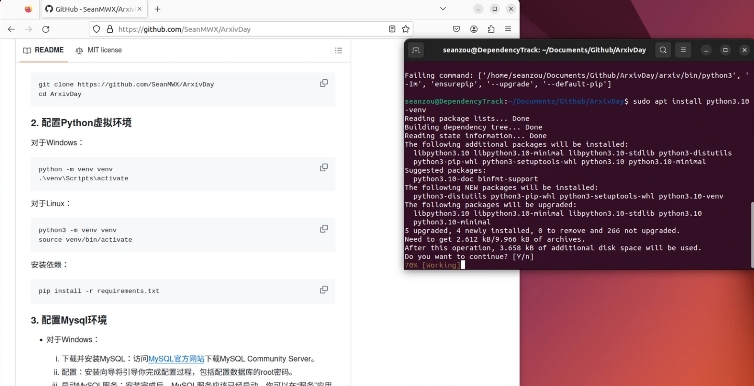Open README outline list icon
Screen dimensions: 754x386
(x=339, y=50)
